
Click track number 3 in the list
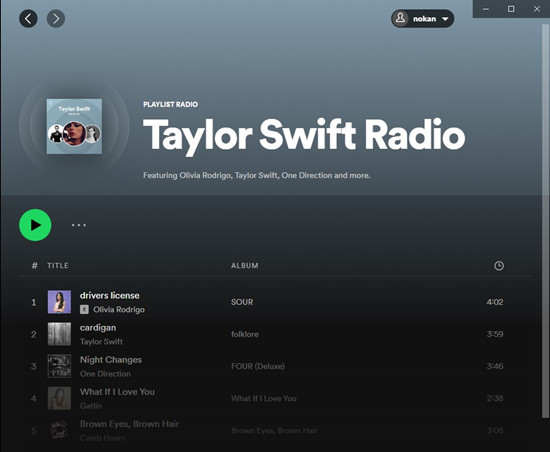click(34, 366)
